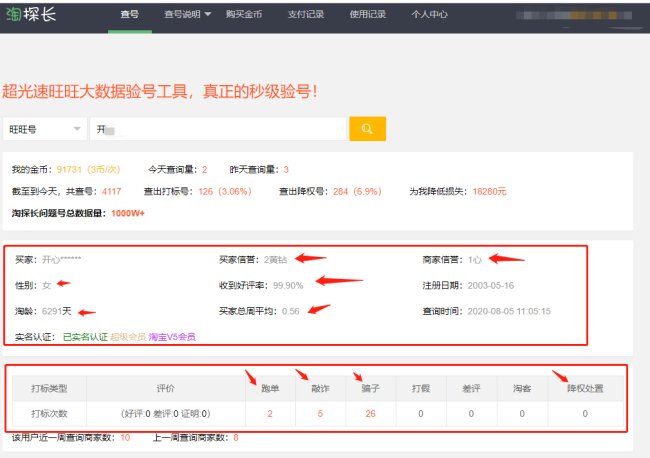Click the gold coin balance 91731
The image size is (650, 458).
69,170
